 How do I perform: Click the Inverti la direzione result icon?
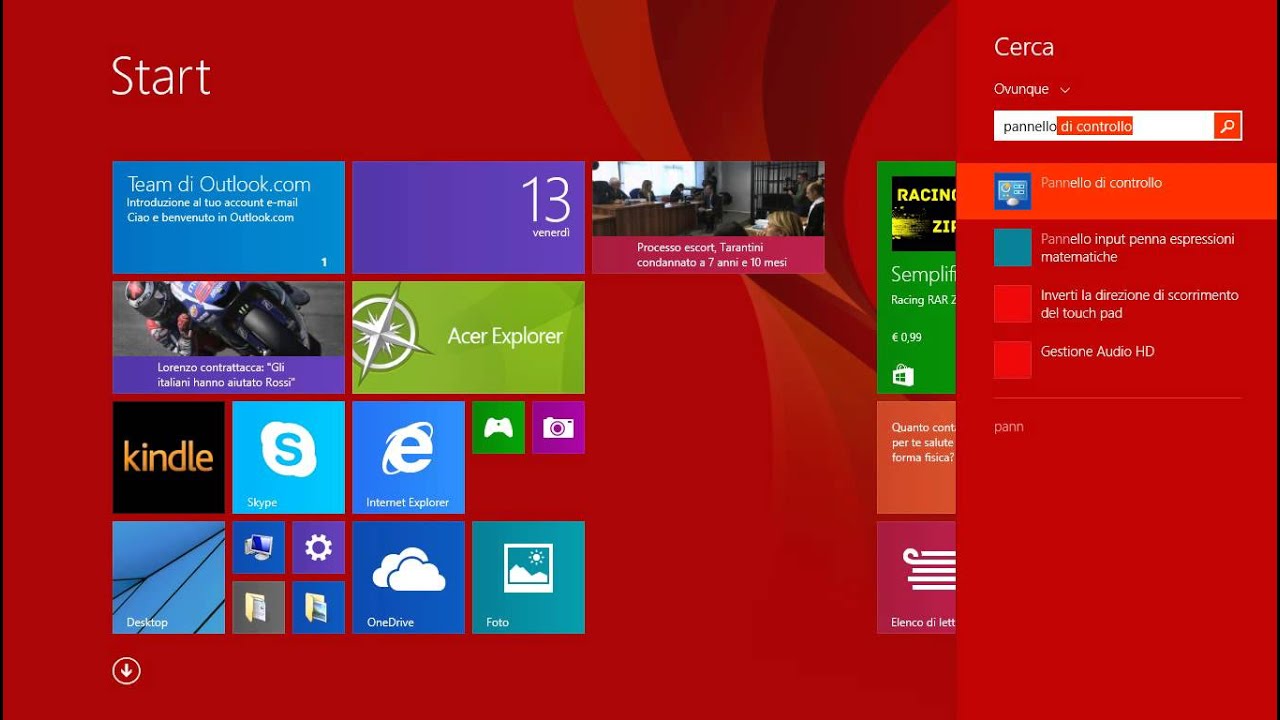pos(1012,303)
